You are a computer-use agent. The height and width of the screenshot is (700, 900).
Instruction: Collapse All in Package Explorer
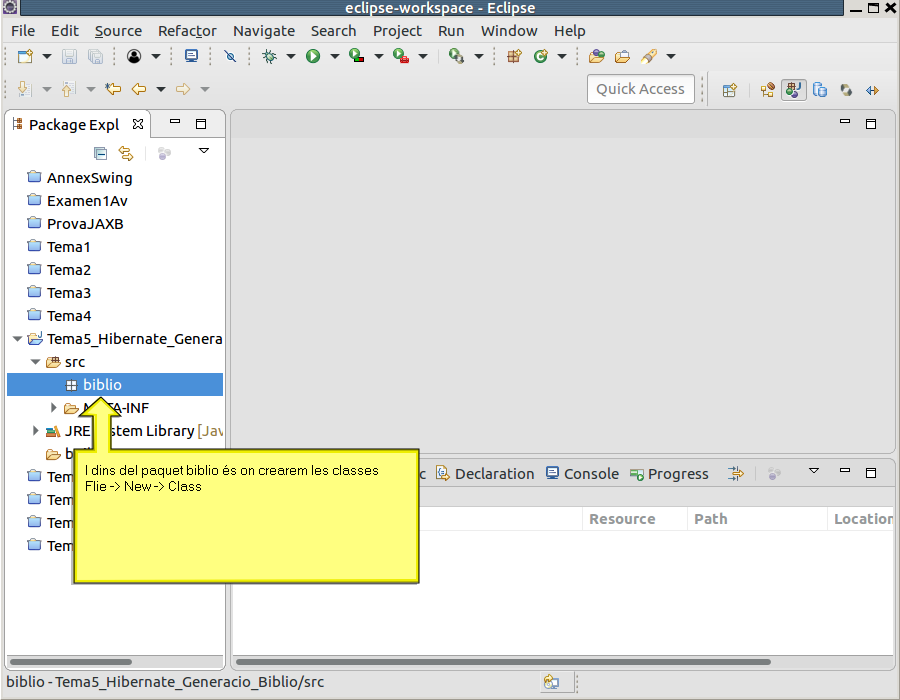[x=100, y=153]
